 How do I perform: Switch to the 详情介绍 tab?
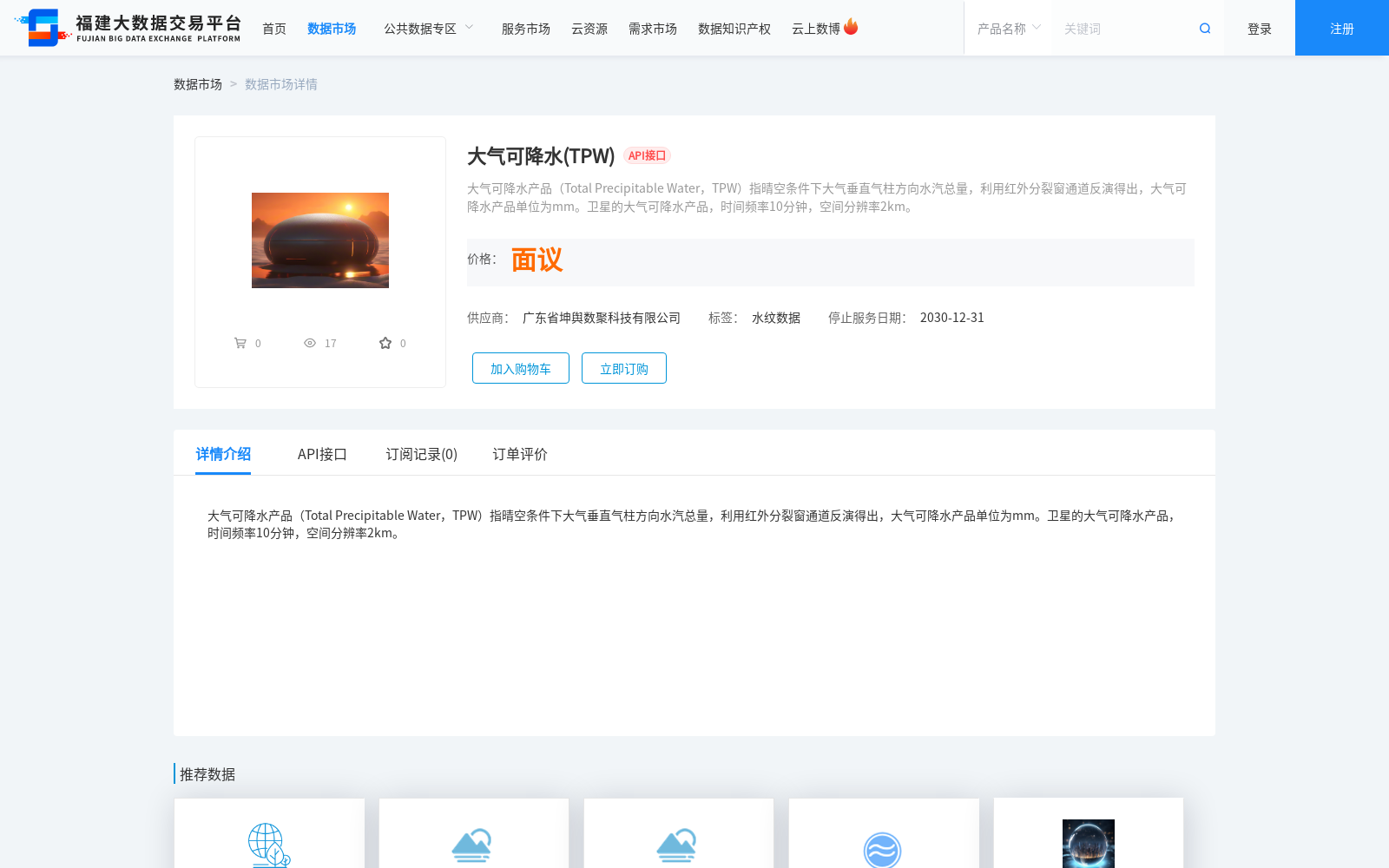223,454
